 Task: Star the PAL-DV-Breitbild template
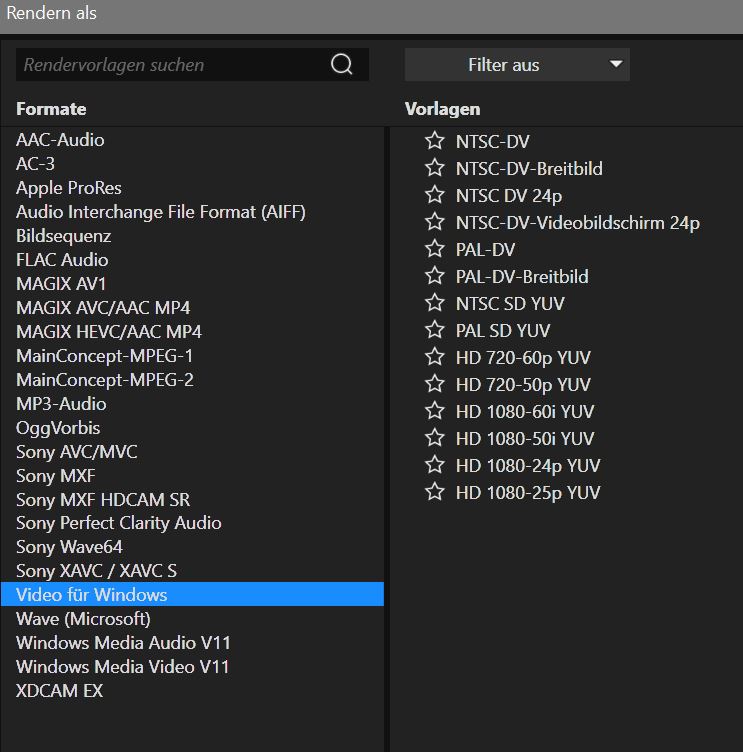click(434, 276)
